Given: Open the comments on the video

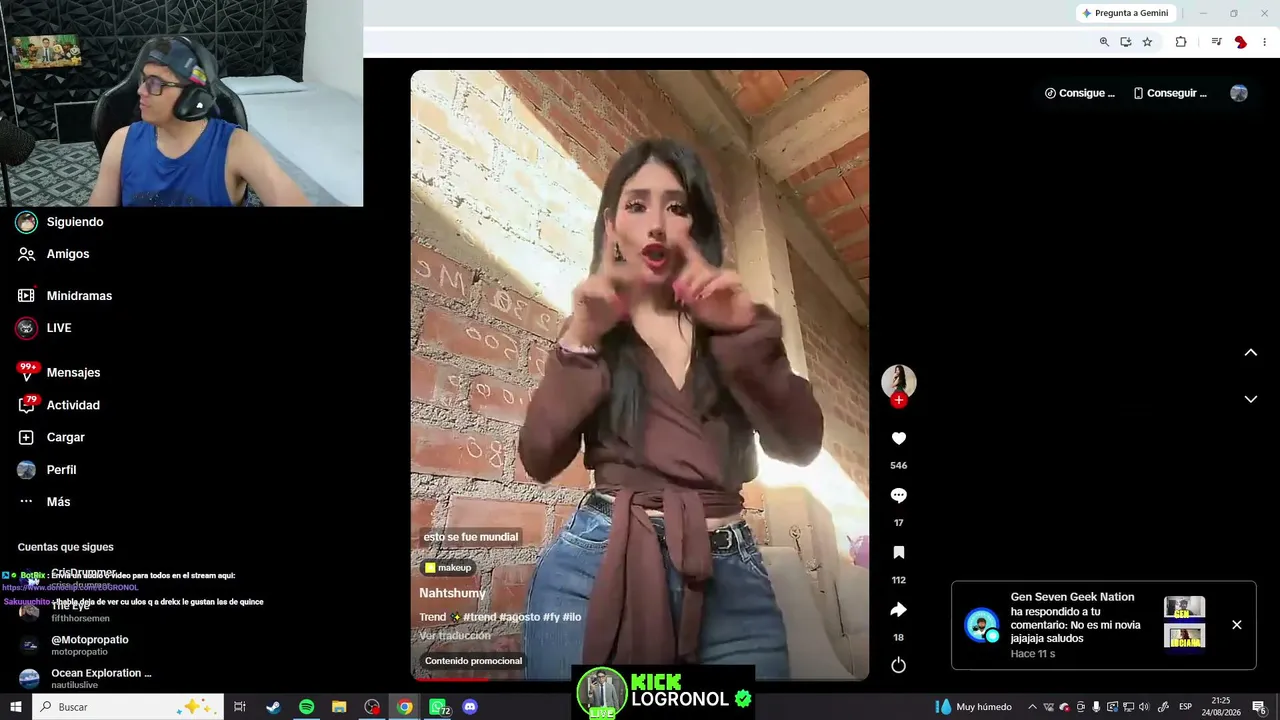Looking at the screenshot, I should [898, 495].
